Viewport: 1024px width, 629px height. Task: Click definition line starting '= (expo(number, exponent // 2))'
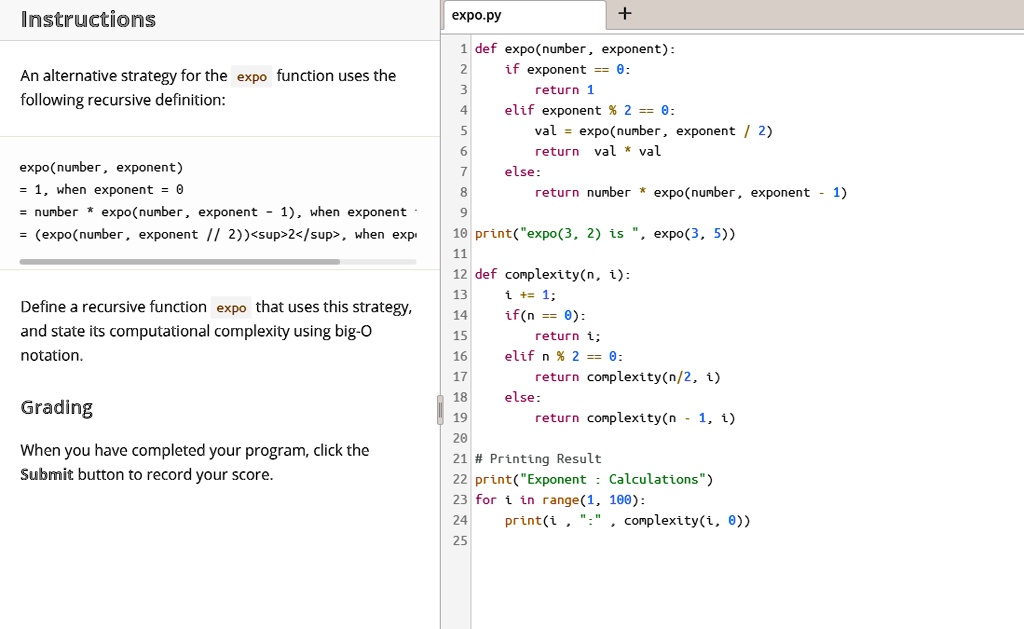click(x=217, y=234)
